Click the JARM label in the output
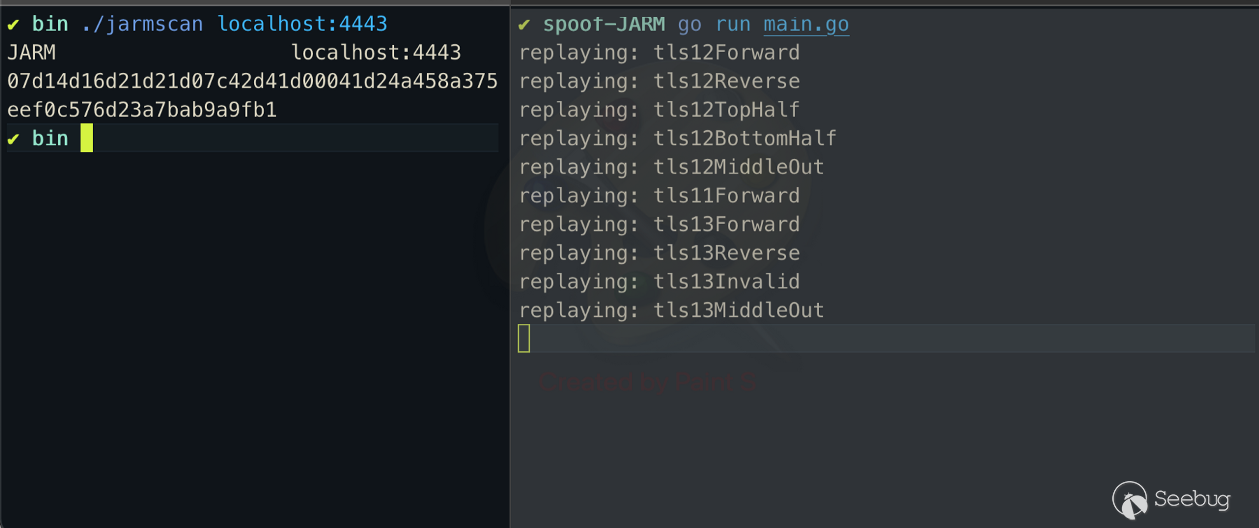This screenshot has height=528, width=1259. pyautogui.click(x=31, y=52)
